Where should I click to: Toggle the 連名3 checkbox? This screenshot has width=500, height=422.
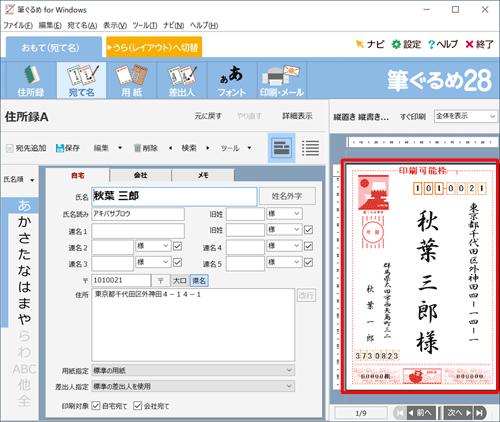[x=177, y=262]
